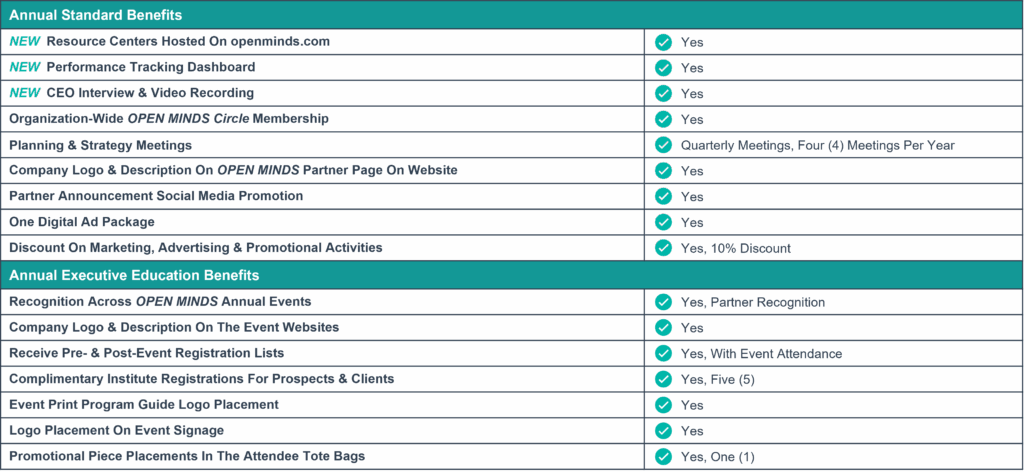Viewport: 1024px width, 472px height.
Task: Click checkmark for Organization-Wide Circle Membership row
Action: (x=664, y=119)
